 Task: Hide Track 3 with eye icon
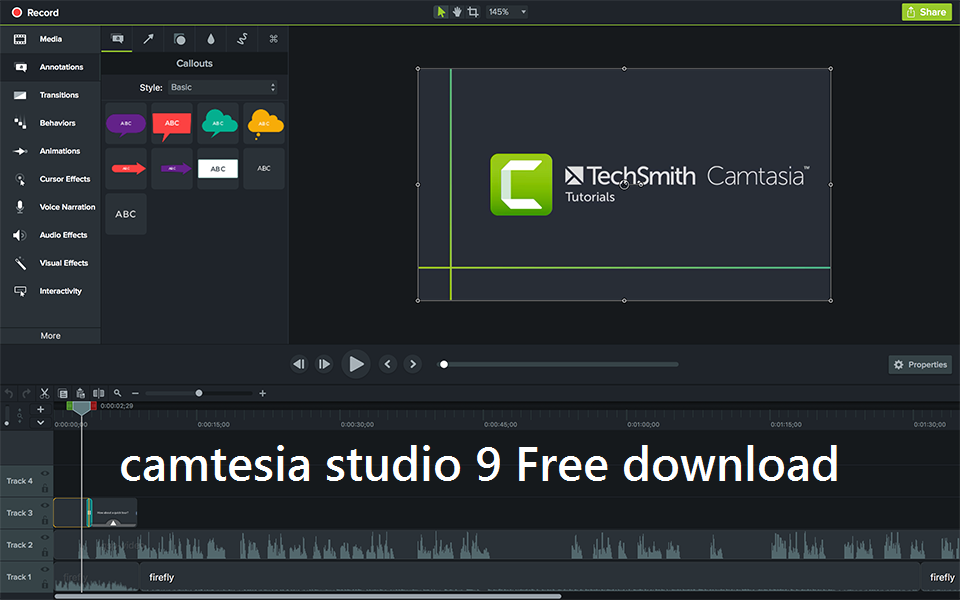pos(45,506)
